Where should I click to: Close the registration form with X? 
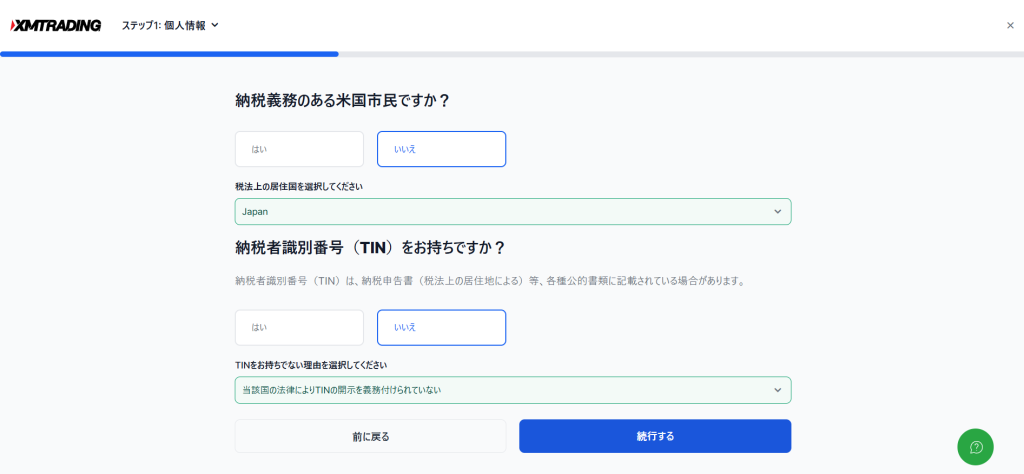1010,25
